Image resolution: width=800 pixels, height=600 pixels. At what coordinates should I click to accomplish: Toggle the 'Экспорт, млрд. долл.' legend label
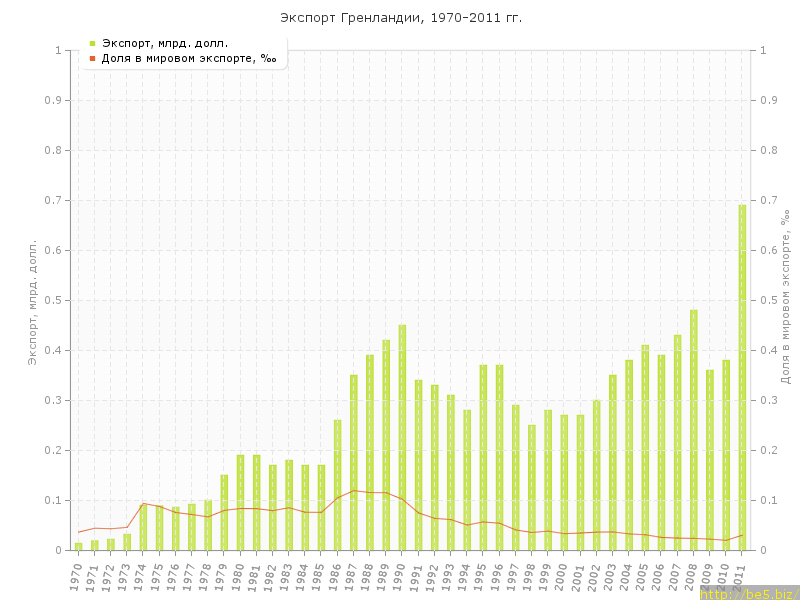165,43
